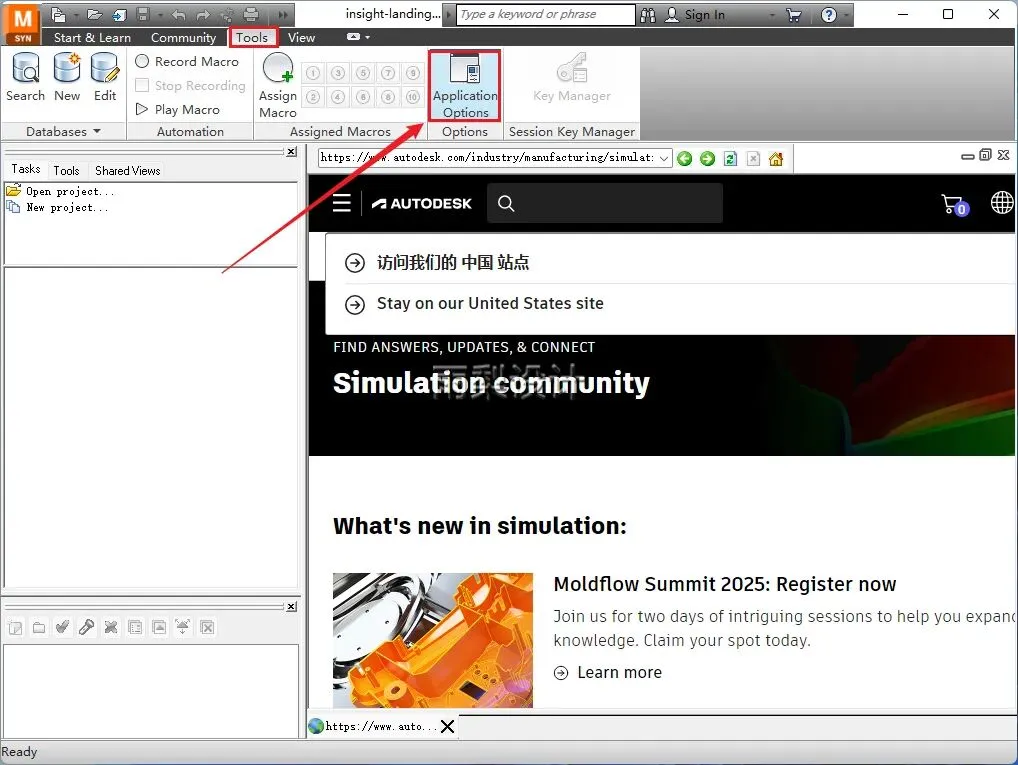Click the Open folder icon in quick access toolbar
Image resolution: width=1018 pixels, height=765 pixels.
point(95,14)
